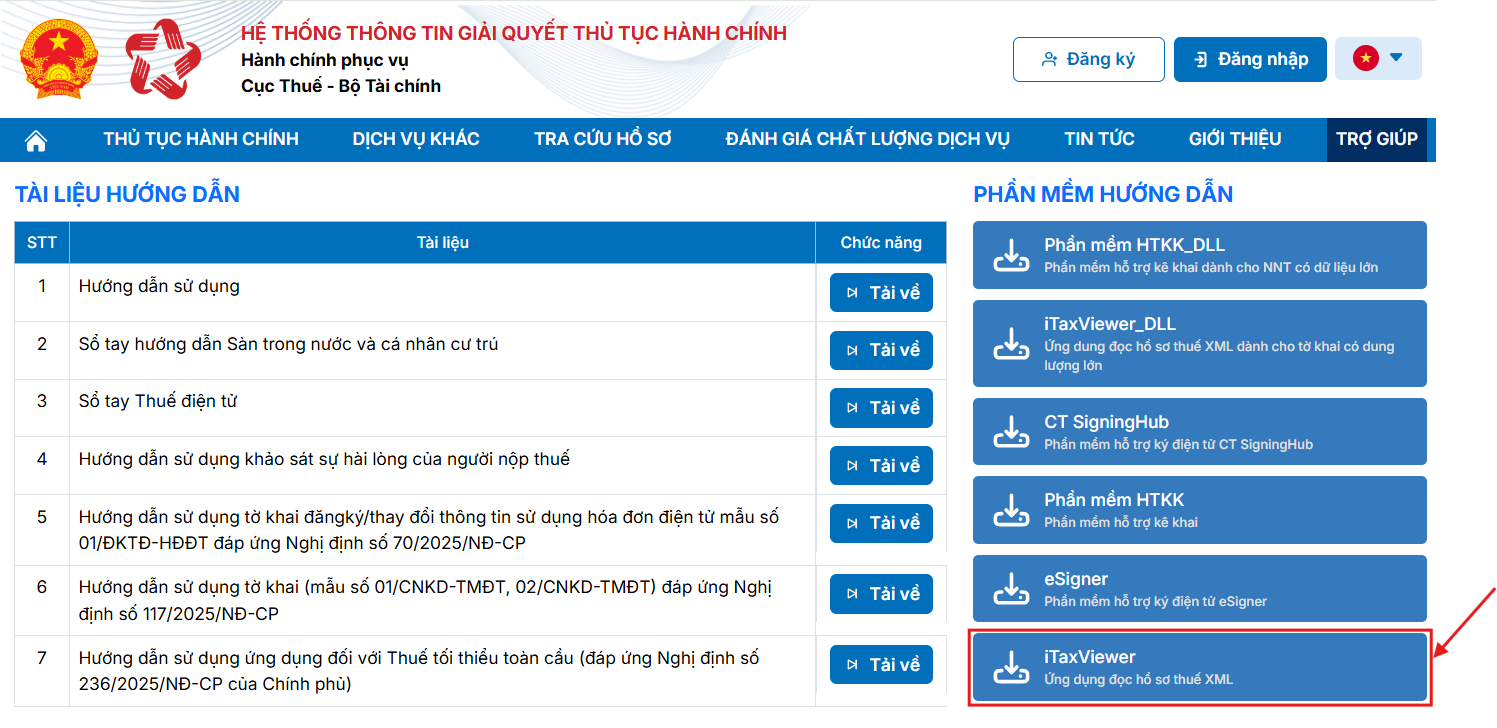
Task: Open the THỦ TỤC HÀNH CHÍNH menu
Action: 201,139
